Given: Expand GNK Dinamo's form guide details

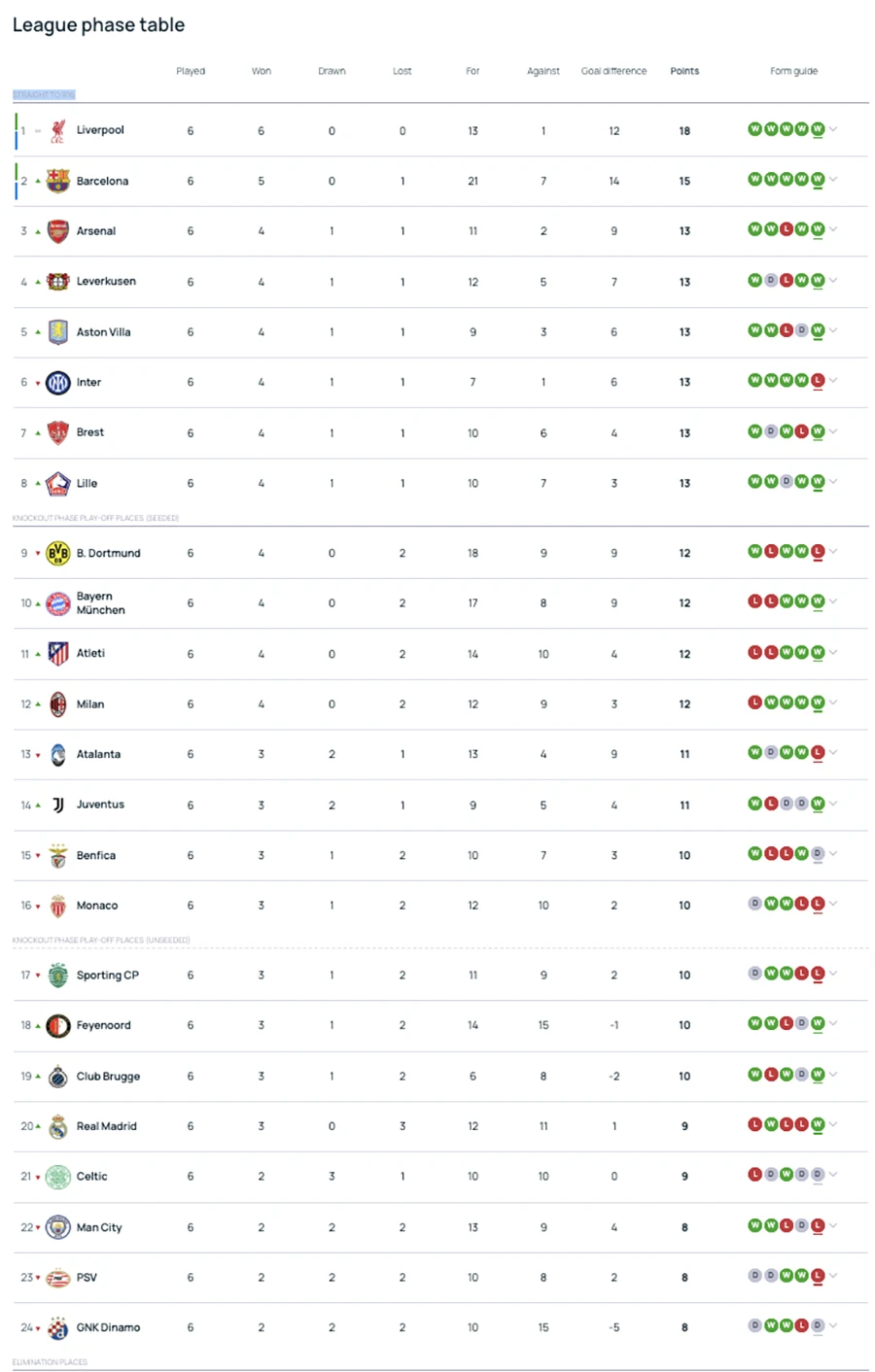Looking at the screenshot, I should point(833,1325).
